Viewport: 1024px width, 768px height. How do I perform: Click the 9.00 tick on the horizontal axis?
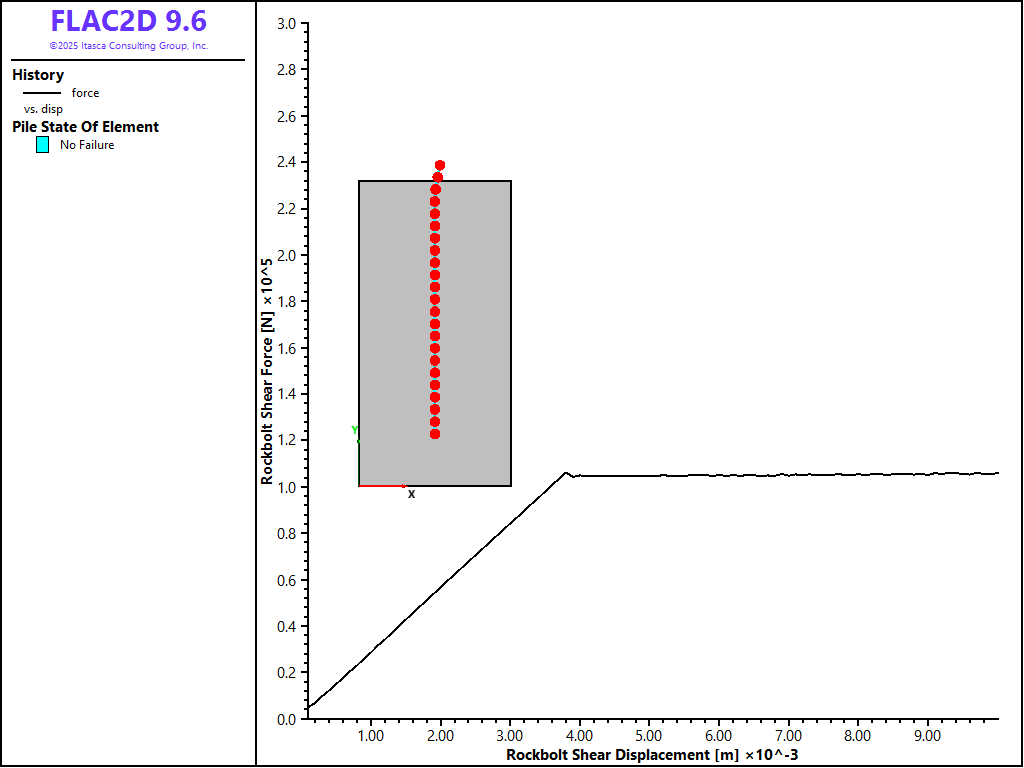click(927, 736)
